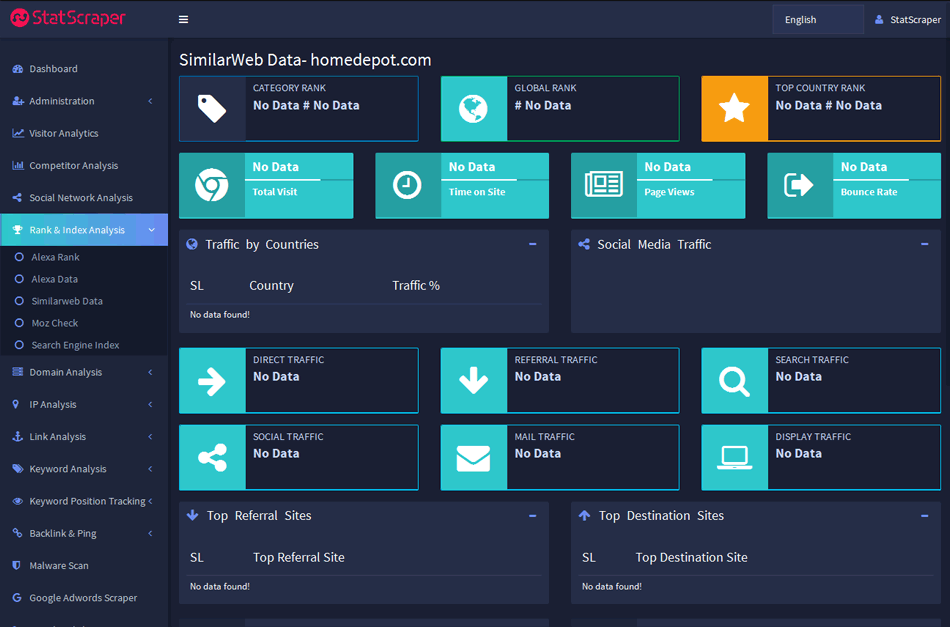The width and height of the screenshot is (950, 627).
Task: Toggle the hamburger sidebar menu
Action: tap(184, 19)
